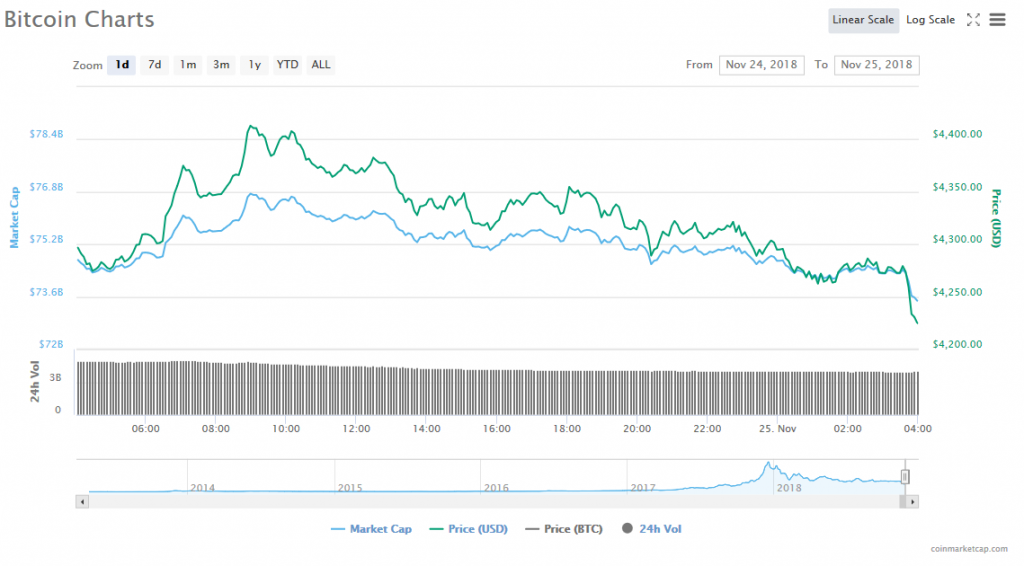Toggle fullscreen chart view
This screenshot has width=1024, height=566.
(x=973, y=20)
